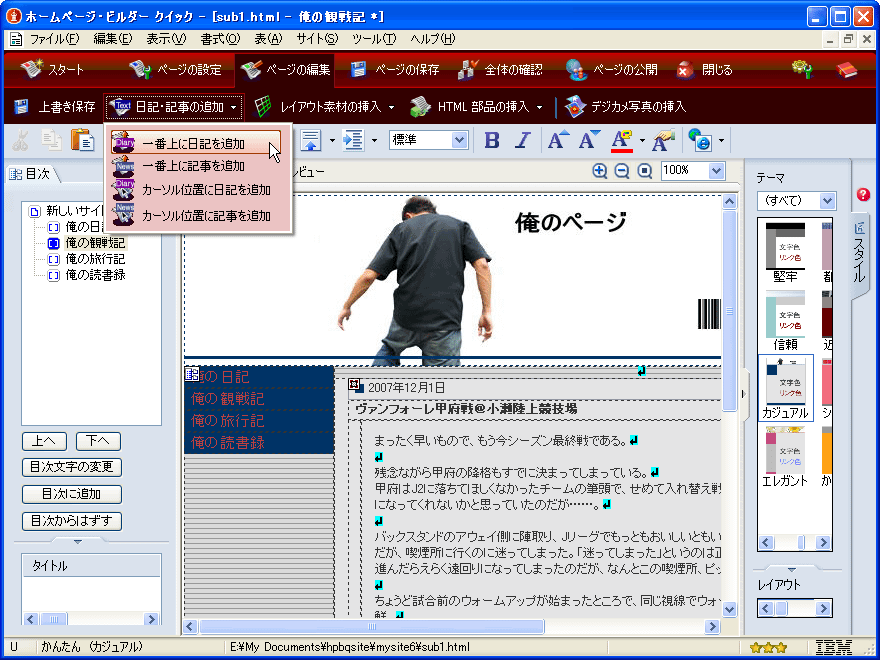Select 一番上に日記を追加 menu entry
Viewport: 880px width, 660px height.
(196, 143)
